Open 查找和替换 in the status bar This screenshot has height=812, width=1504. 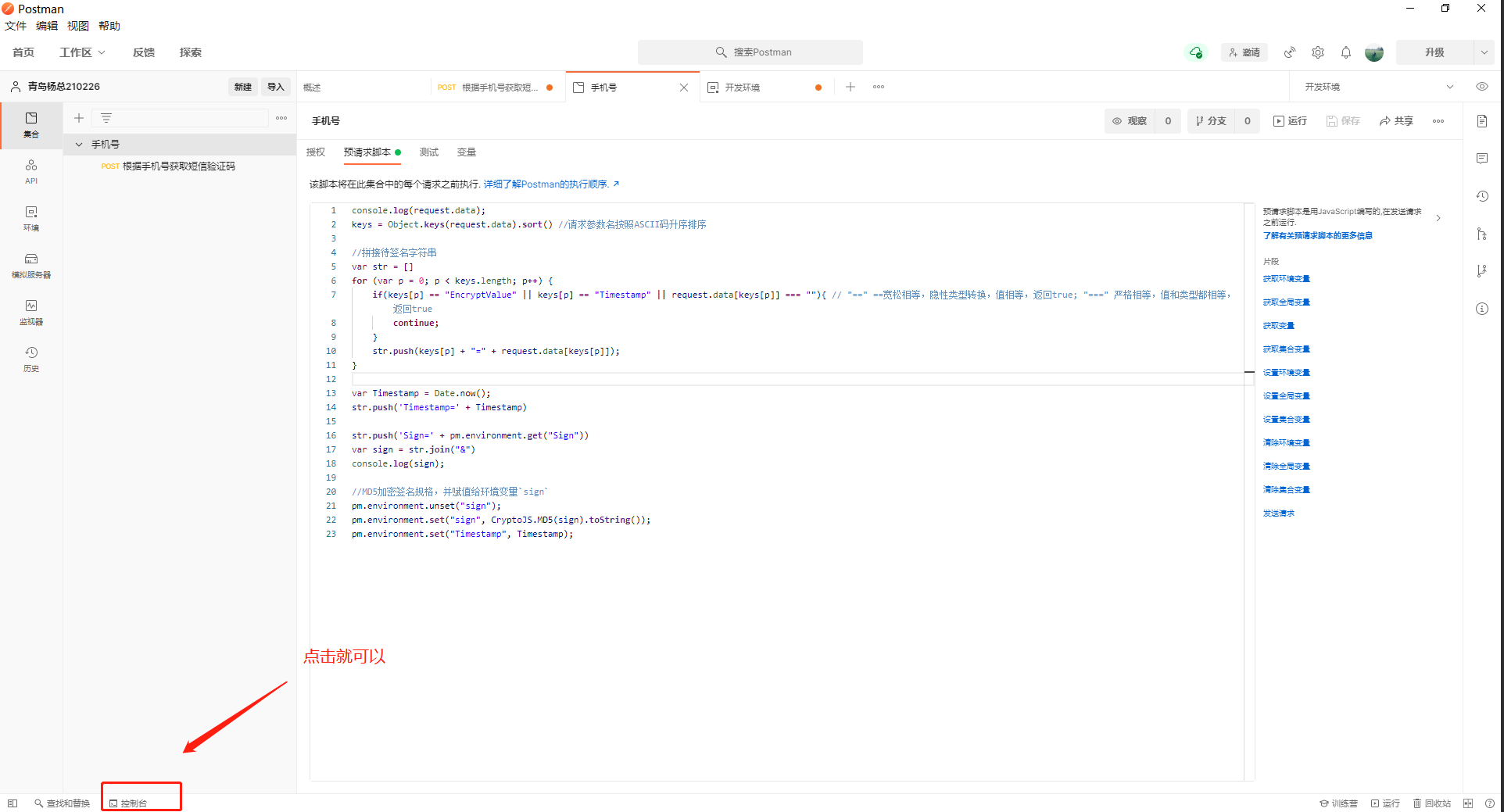63,803
